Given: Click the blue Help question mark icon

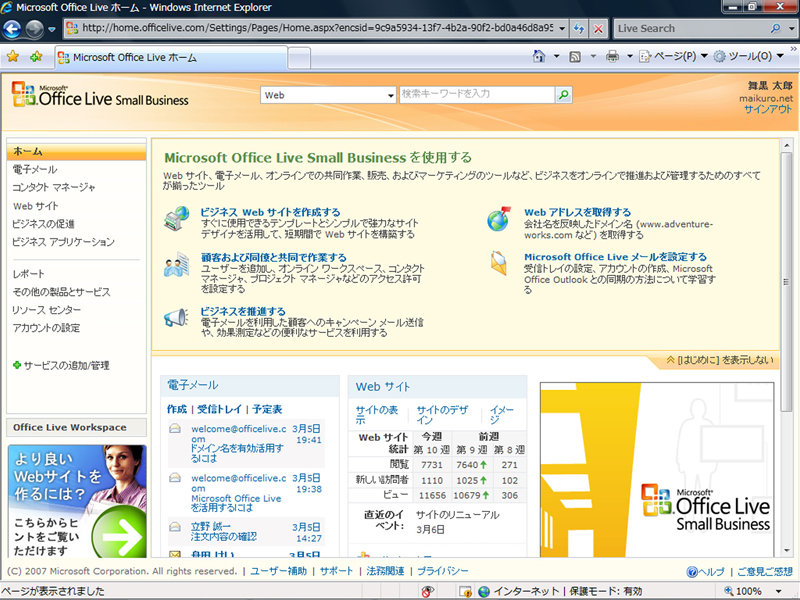Looking at the screenshot, I should pos(692,571).
